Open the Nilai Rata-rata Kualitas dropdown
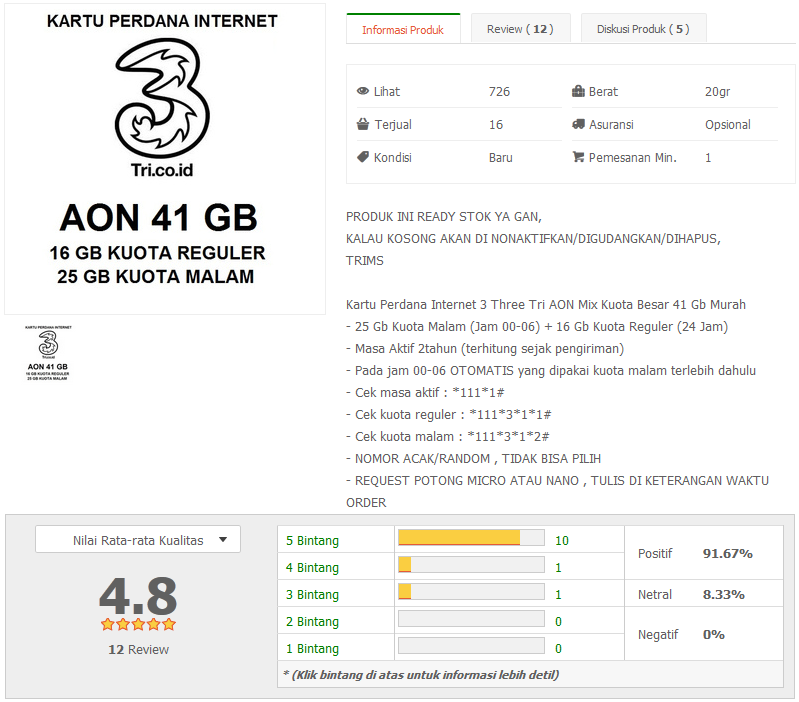Viewport: 799px width, 702px height. pos(138,539)
